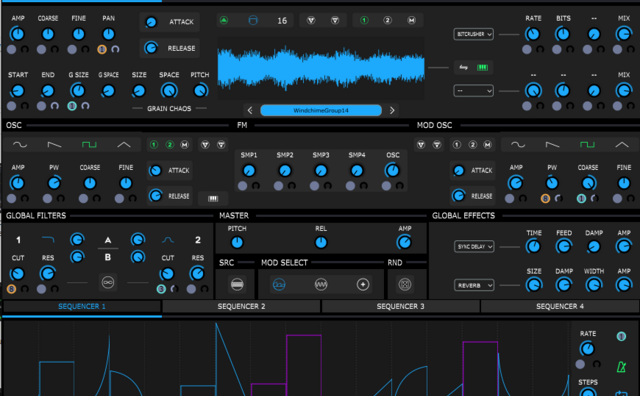Image resolution: width=640 pixels, height=396 pixels.
Task: Switch to SEQUENCER 1 tab
Action: coord(82,306)
